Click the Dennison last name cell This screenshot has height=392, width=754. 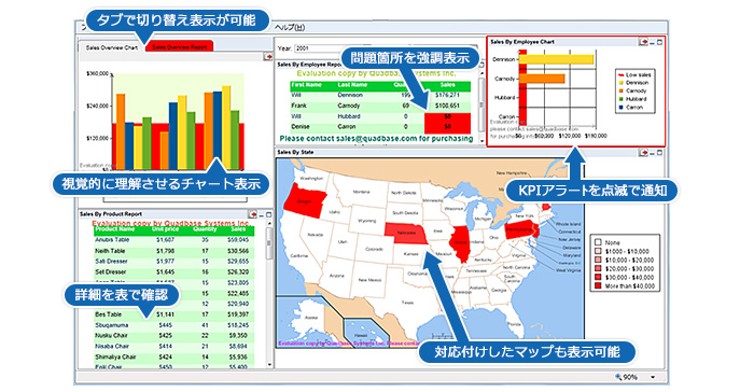[x=350, y=95]
